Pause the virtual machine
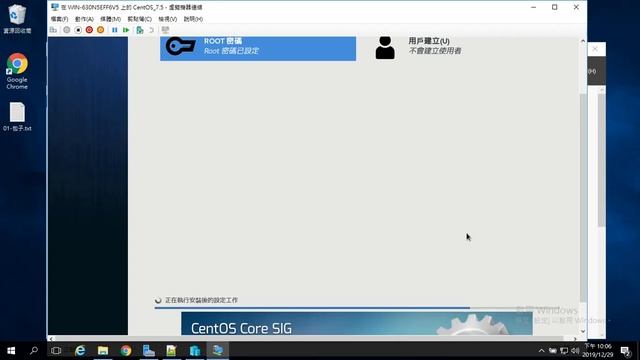The image size is (640, 360). pyautogui.click(x=115, y=30)
